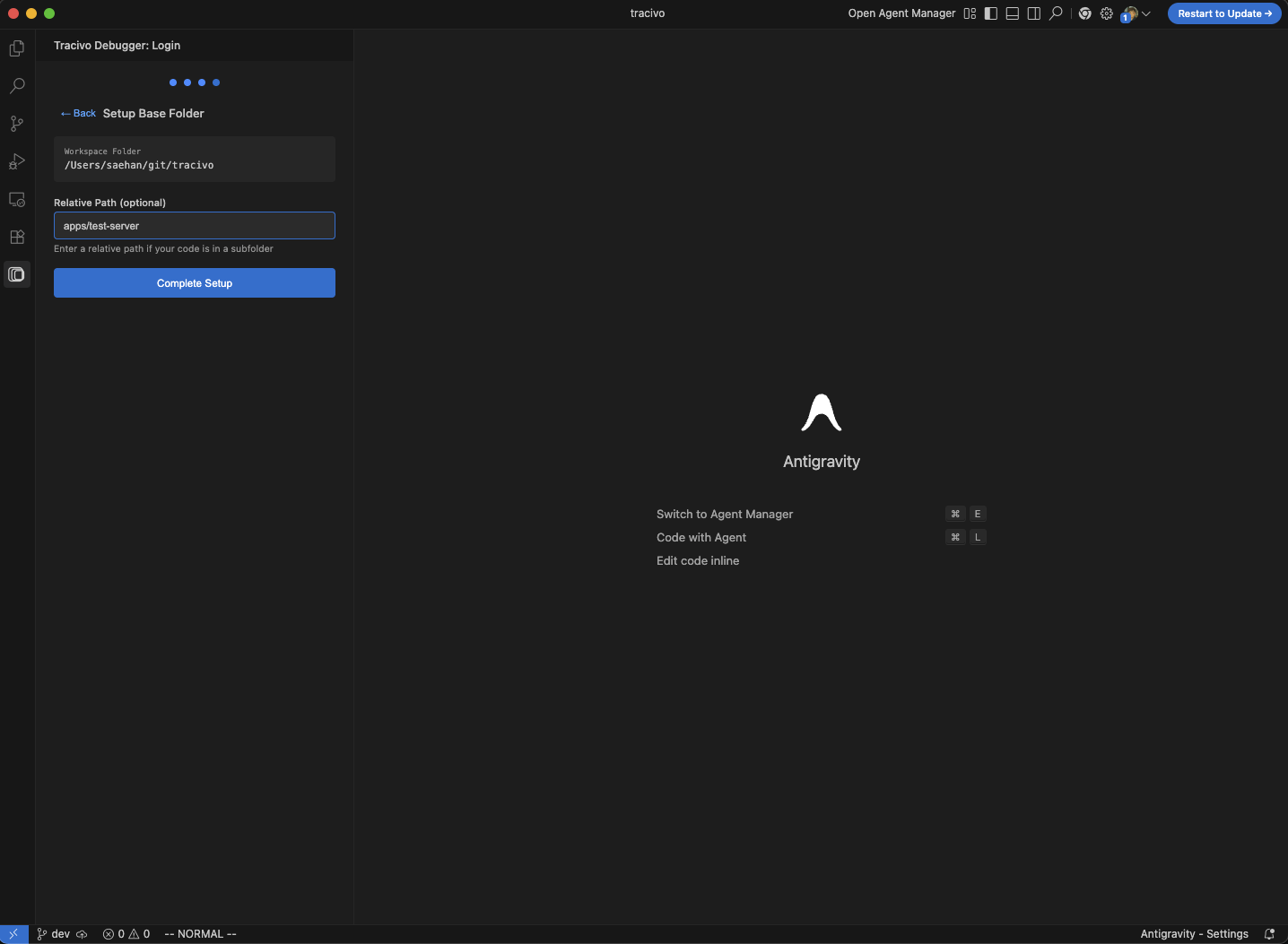1288x944 pixels.
Task: Open the Chrome browser icon in title bar
Action: (x=1084, y=13)
